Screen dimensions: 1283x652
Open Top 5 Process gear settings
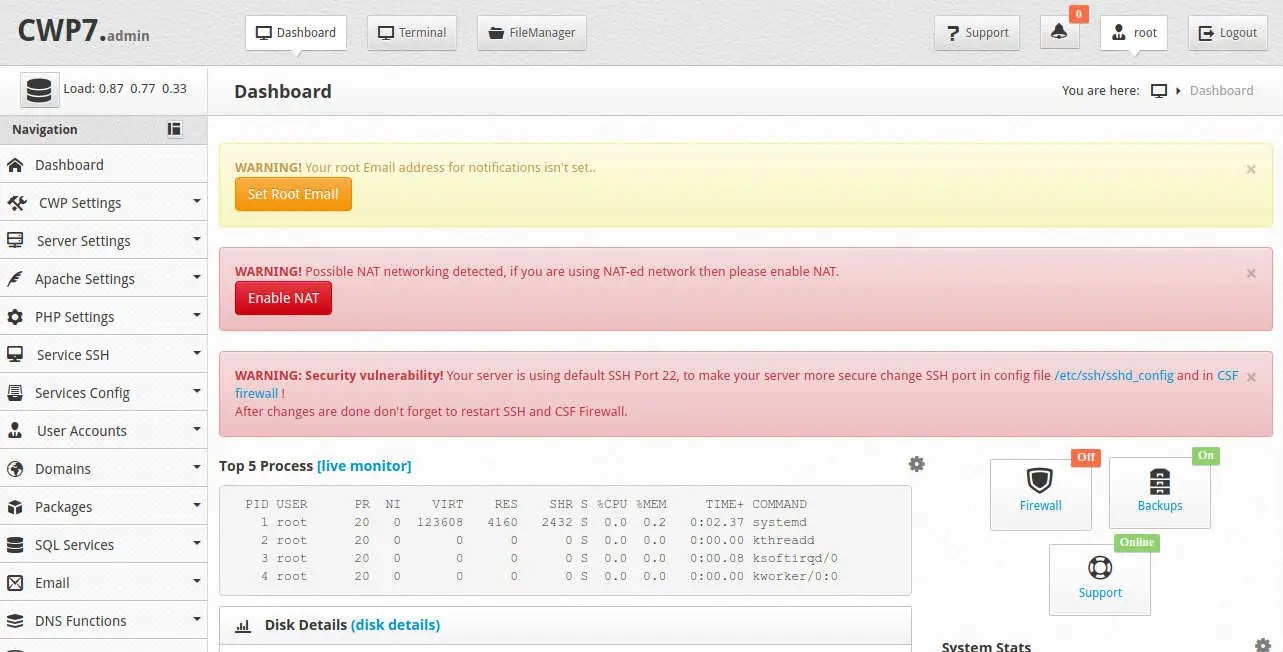coord(916,464)
